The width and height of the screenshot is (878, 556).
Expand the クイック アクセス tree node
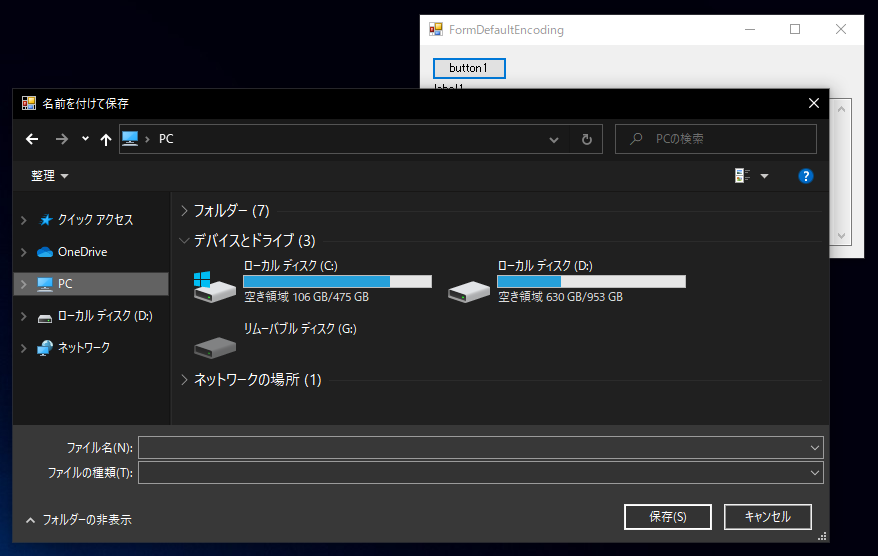coord(24,220)
